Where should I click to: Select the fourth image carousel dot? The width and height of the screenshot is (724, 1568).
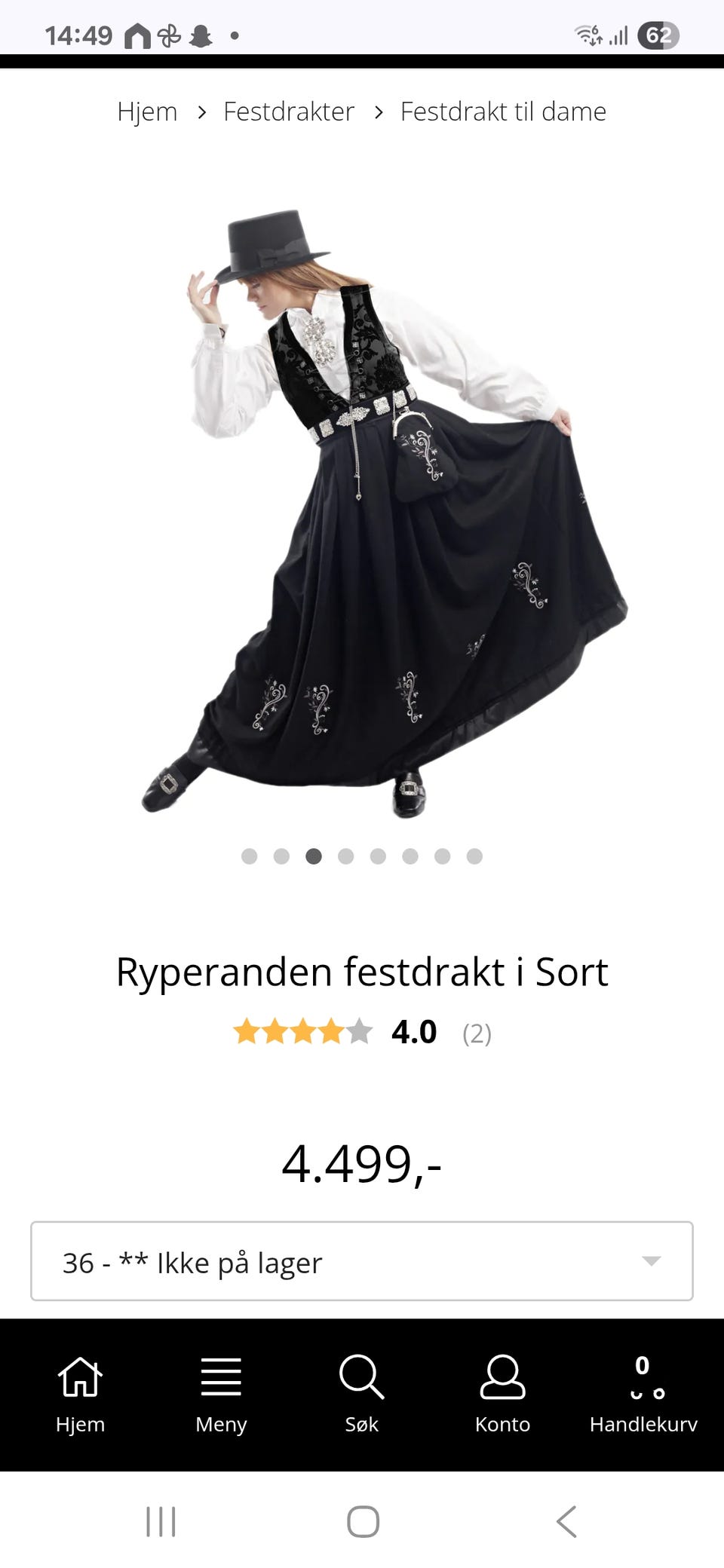pos(346,856)
